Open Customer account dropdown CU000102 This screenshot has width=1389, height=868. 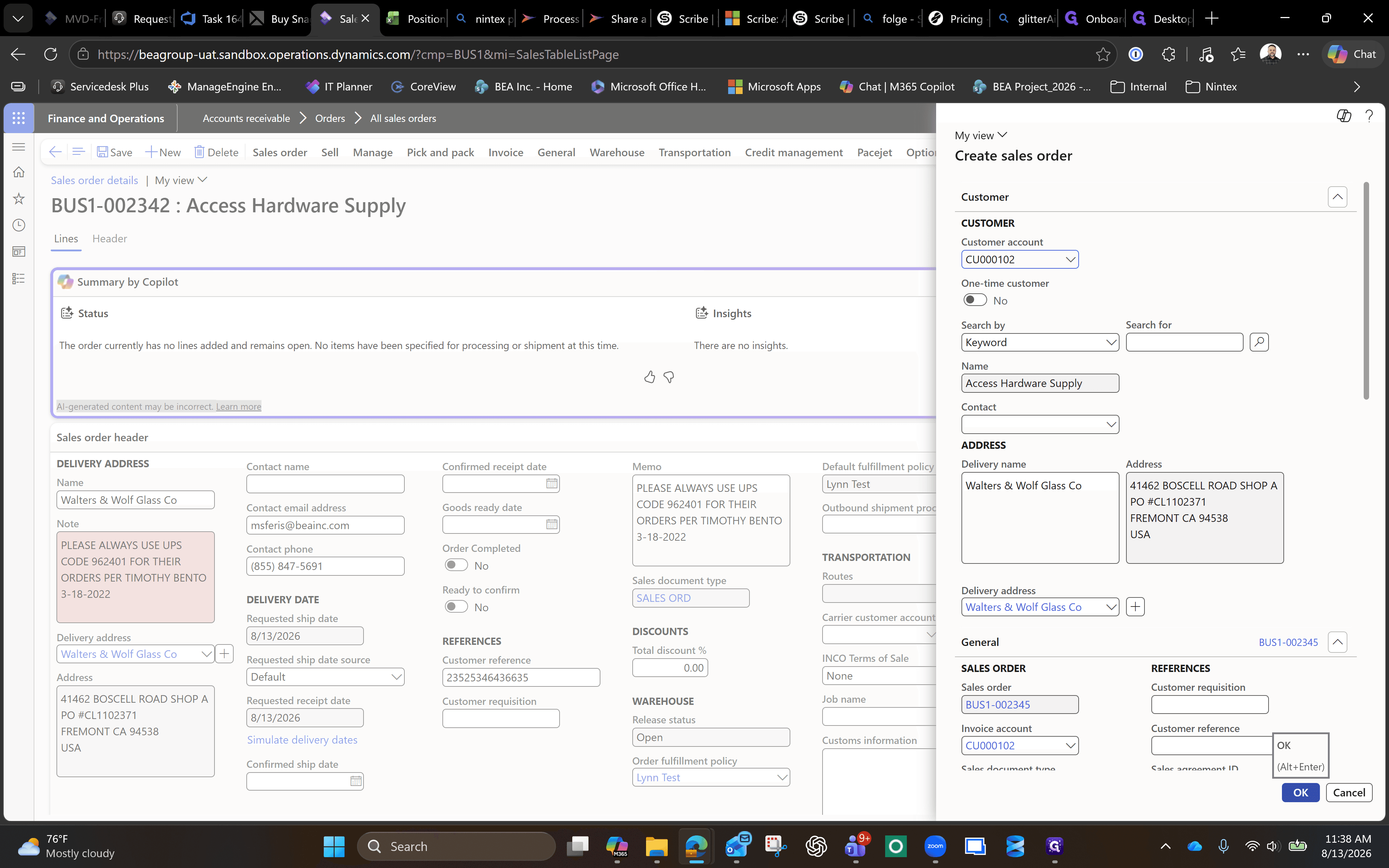1070,259
